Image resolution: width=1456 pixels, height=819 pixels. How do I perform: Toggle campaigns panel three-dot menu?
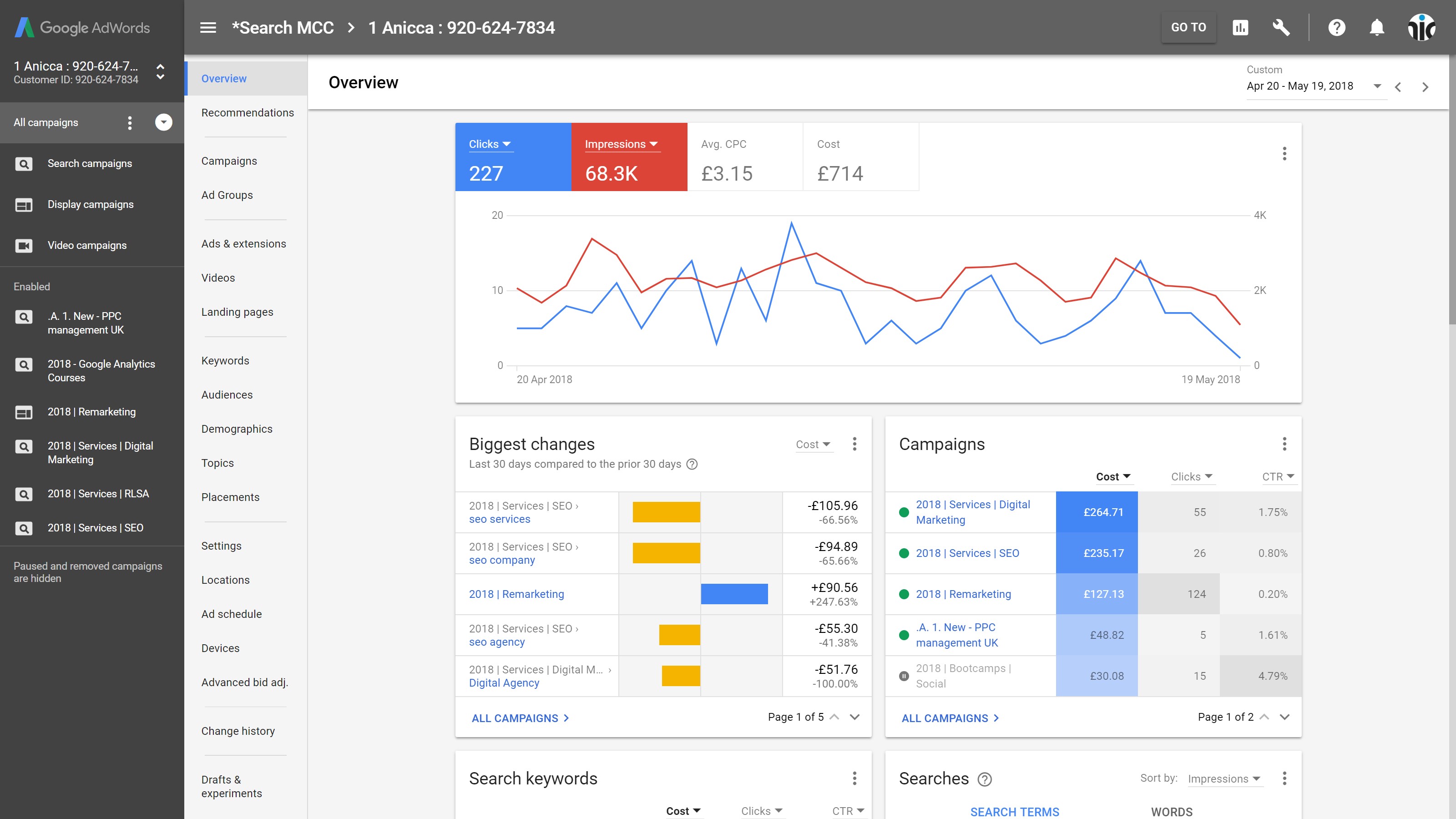(1284, 443)
